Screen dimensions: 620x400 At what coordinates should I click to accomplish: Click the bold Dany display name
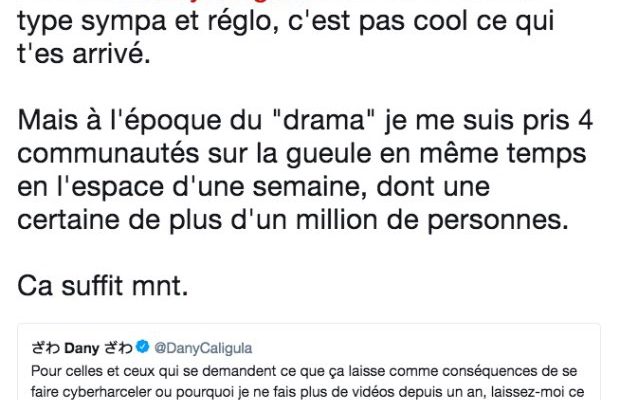[x=82, y=348]
